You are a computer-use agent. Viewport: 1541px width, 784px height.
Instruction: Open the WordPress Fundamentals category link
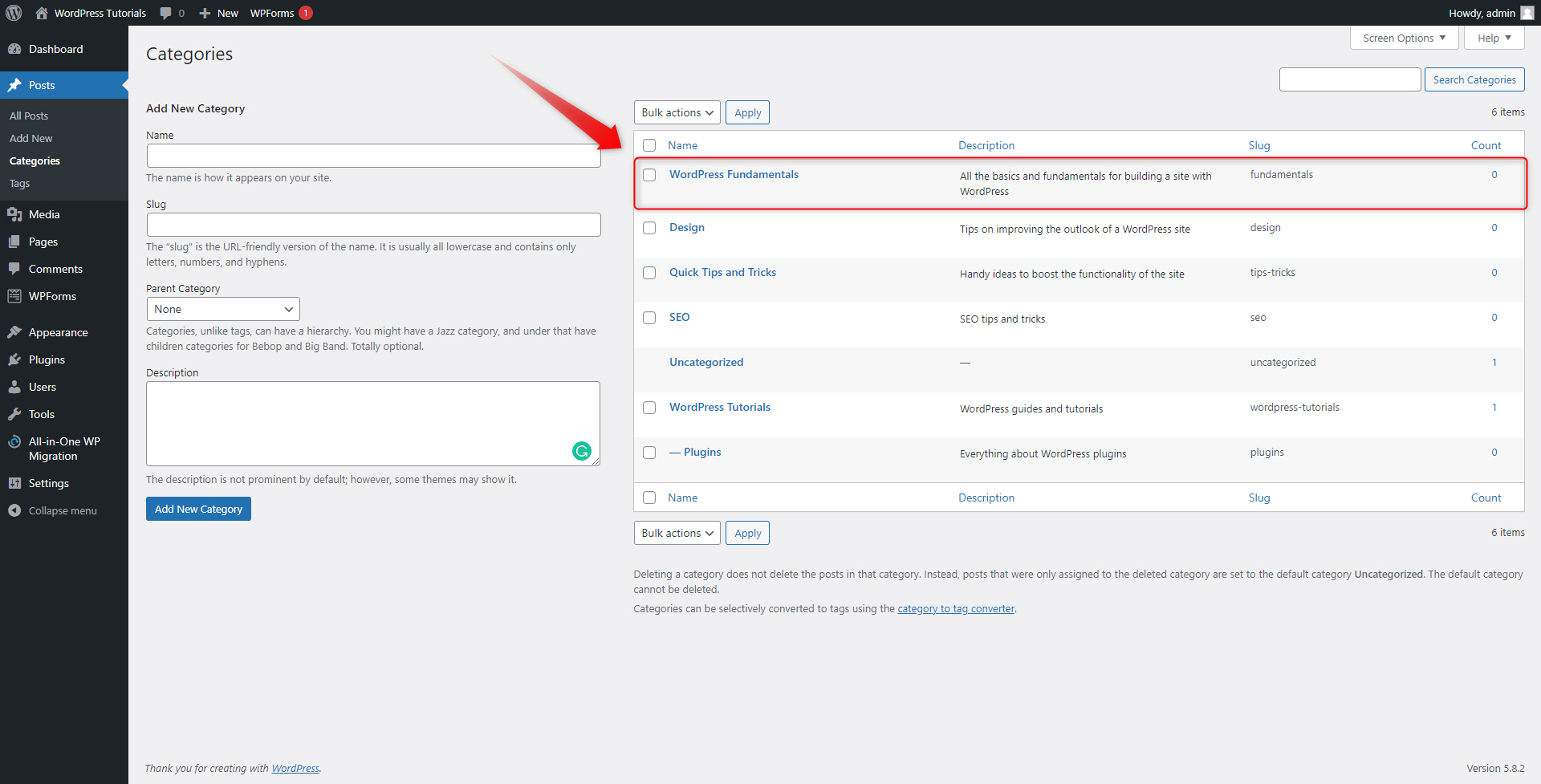click(734, 174)
